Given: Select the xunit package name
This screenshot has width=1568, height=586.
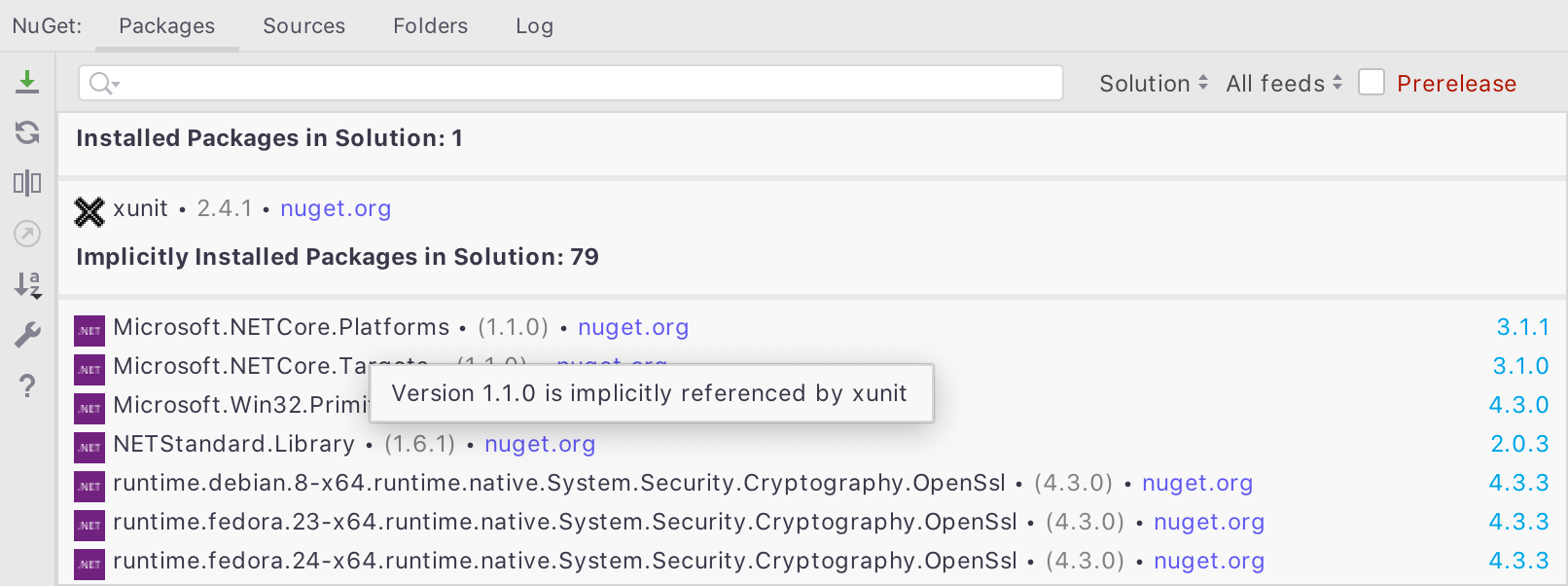Looking at the screenshot, I should click(x=140, y=208).
